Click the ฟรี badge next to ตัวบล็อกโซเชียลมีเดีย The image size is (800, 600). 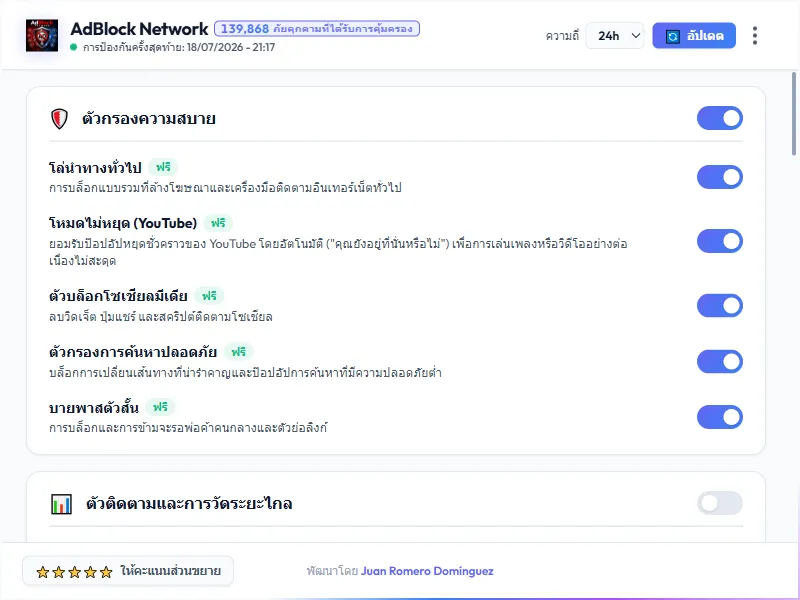209,295
